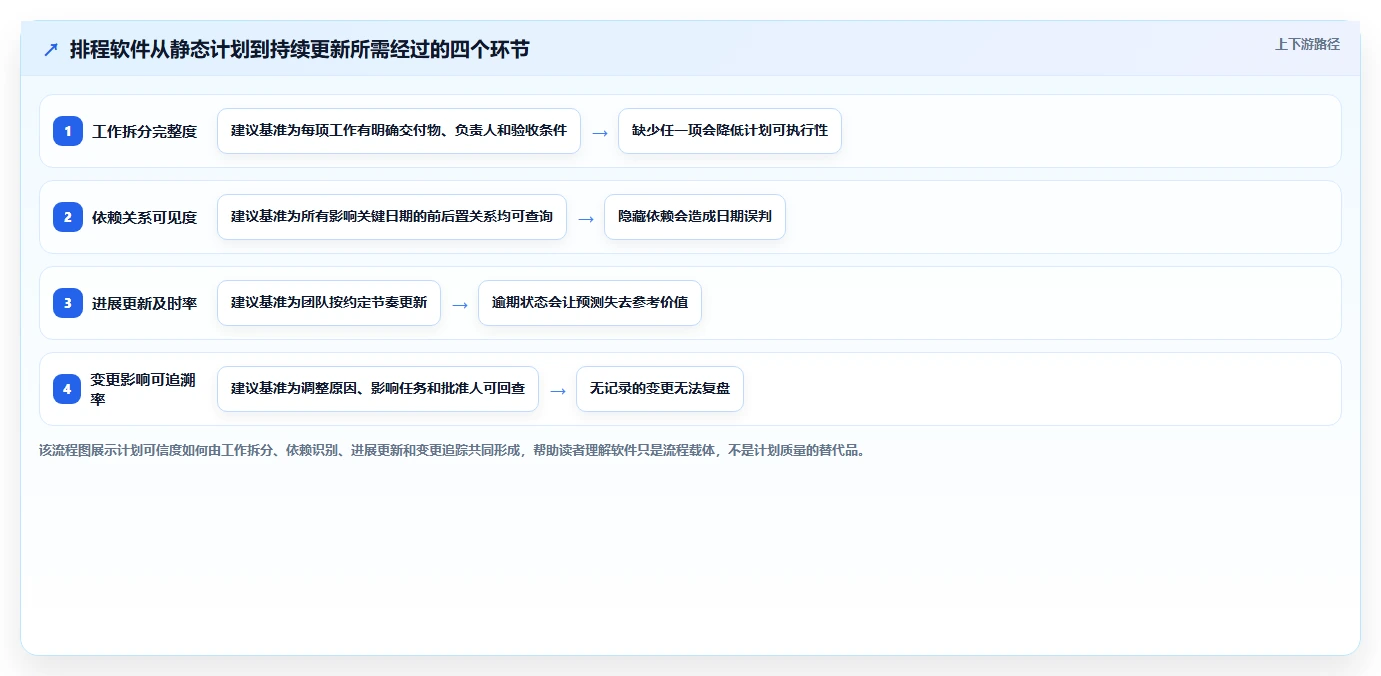Click box 缺少任一项会降低计划可执行性

[x=730, y=131]
